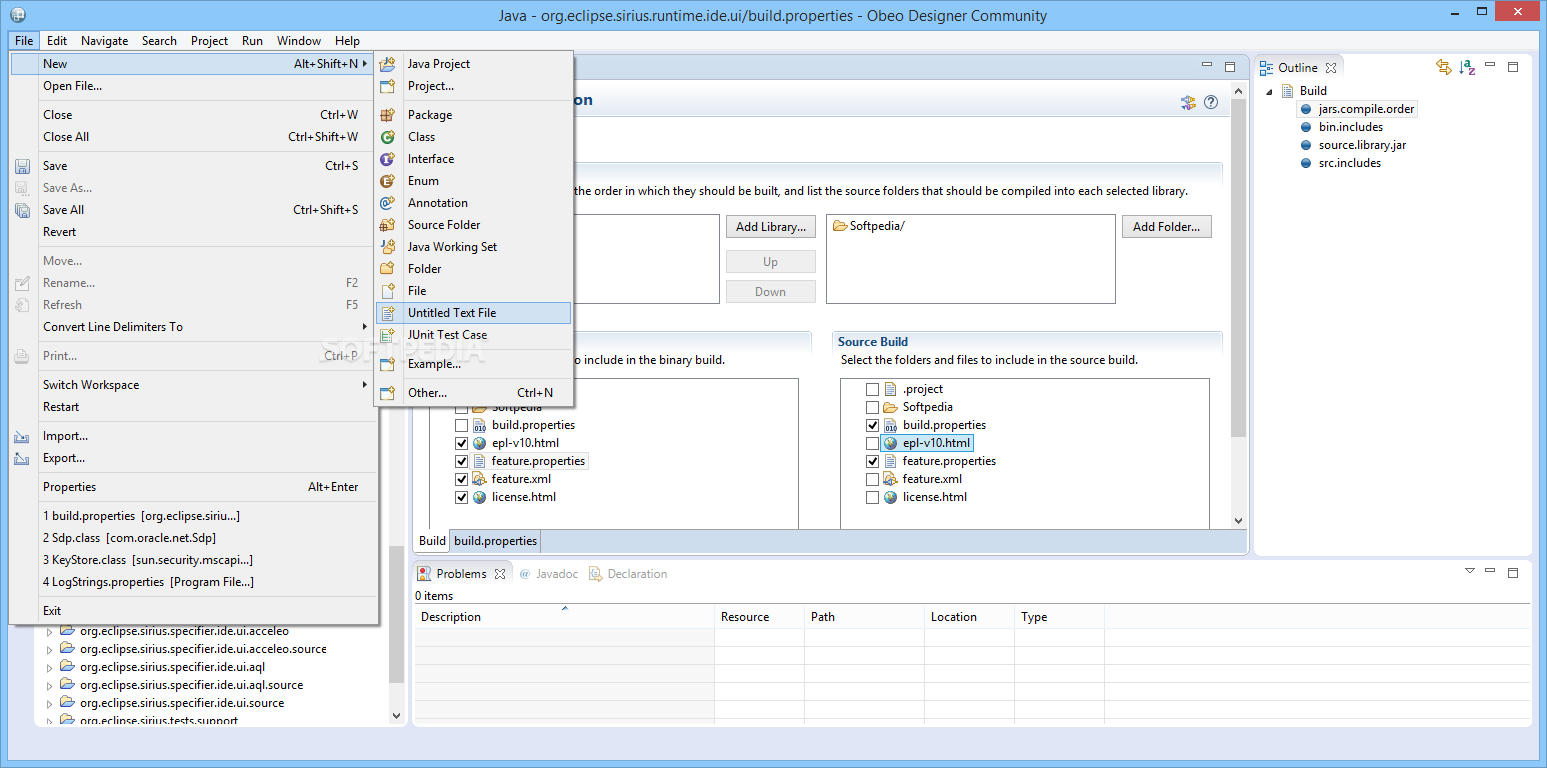Choose Save All in the File menu

click(194, 210)
